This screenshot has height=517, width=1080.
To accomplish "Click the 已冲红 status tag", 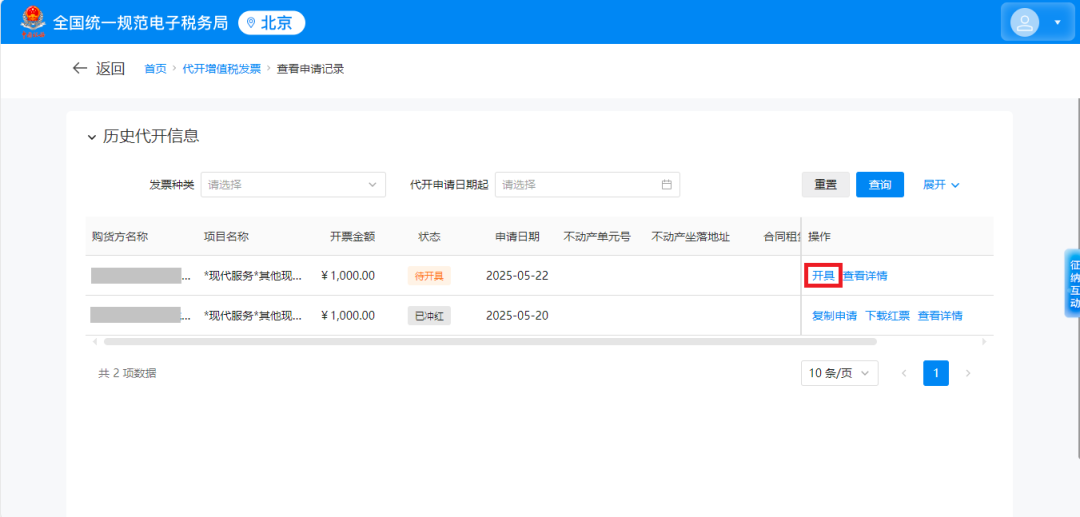I will click(429, 316).
